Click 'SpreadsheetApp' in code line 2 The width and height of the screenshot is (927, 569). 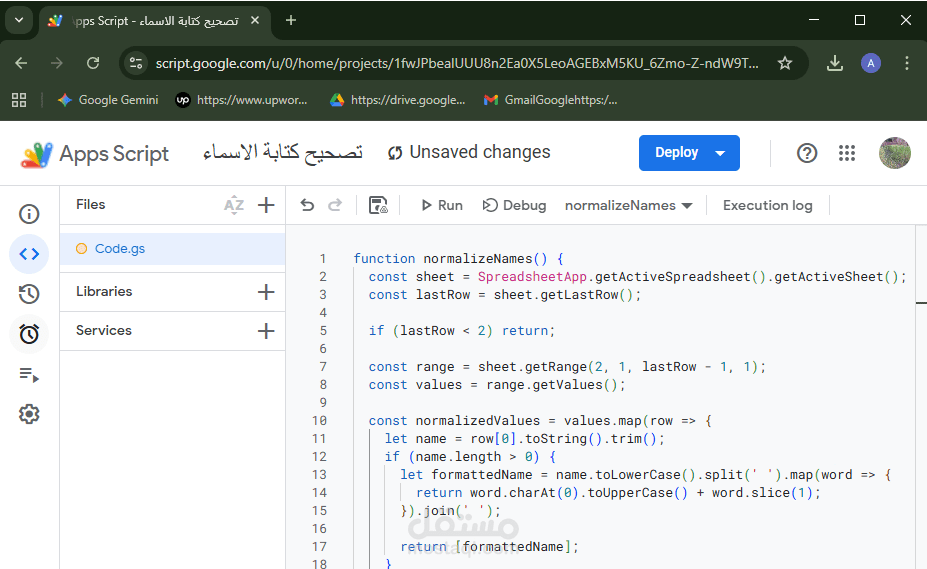tap(532, 277)
